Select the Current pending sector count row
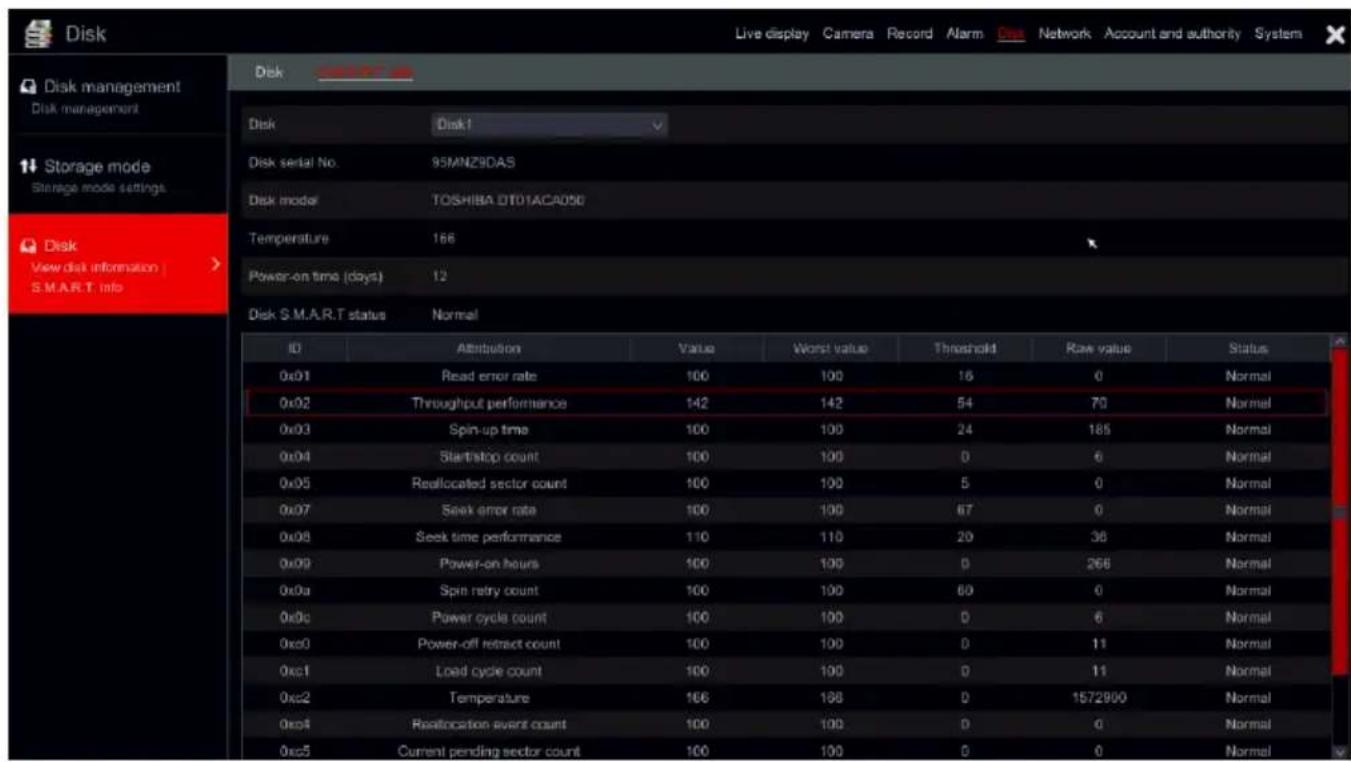The width and height of the screenshot is (1351, 762). [x=787, y=751]
